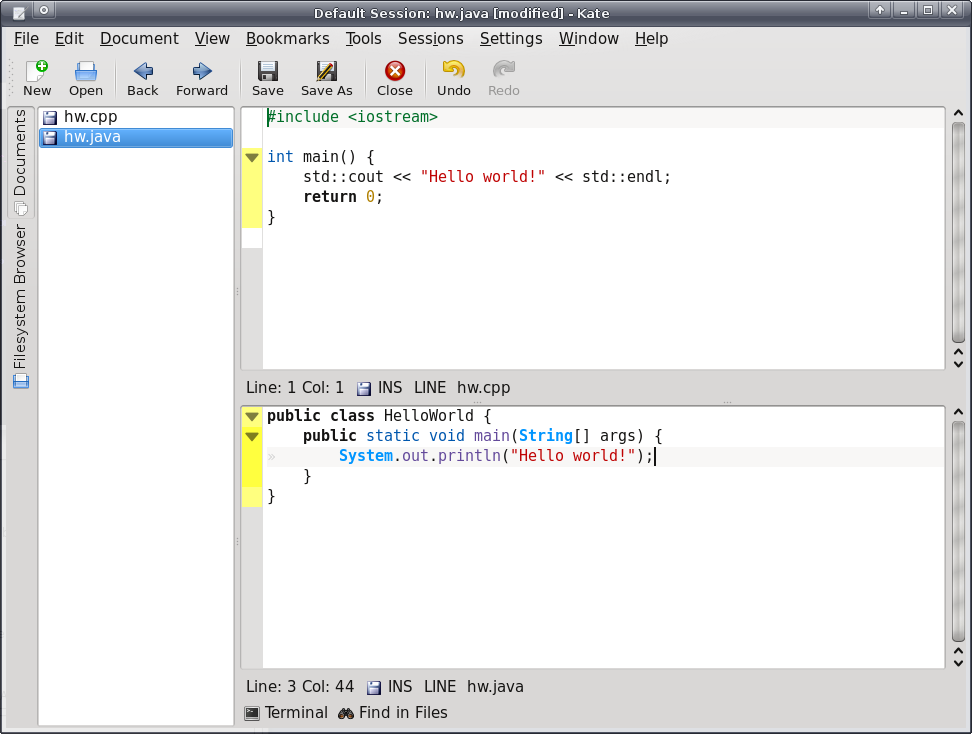The image size is (972, 734).
Task: Show the Documents side panel tab
Action: (x=20, y=162)
